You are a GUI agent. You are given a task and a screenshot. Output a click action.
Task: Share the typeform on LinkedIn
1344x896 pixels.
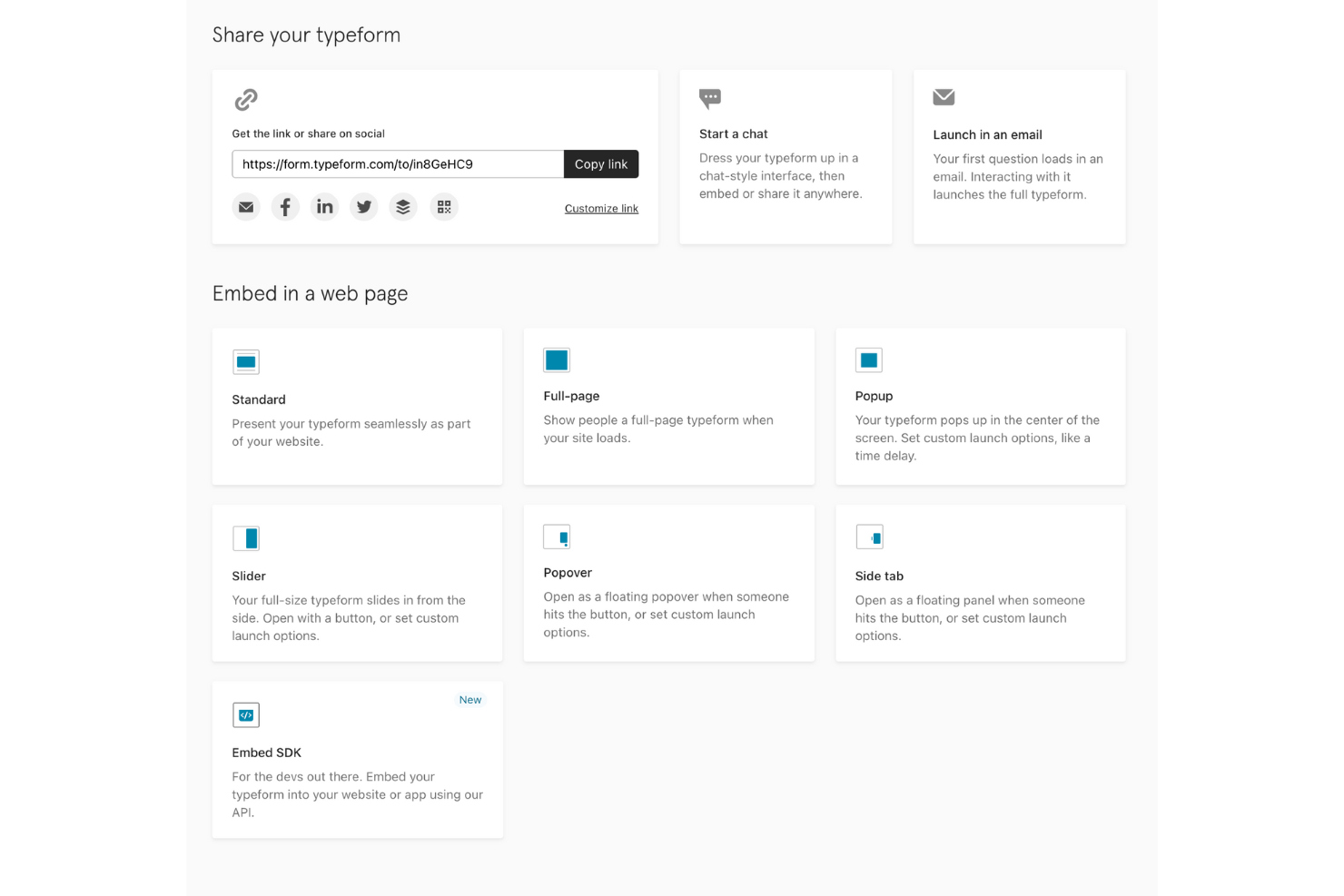tap(324, 206)
